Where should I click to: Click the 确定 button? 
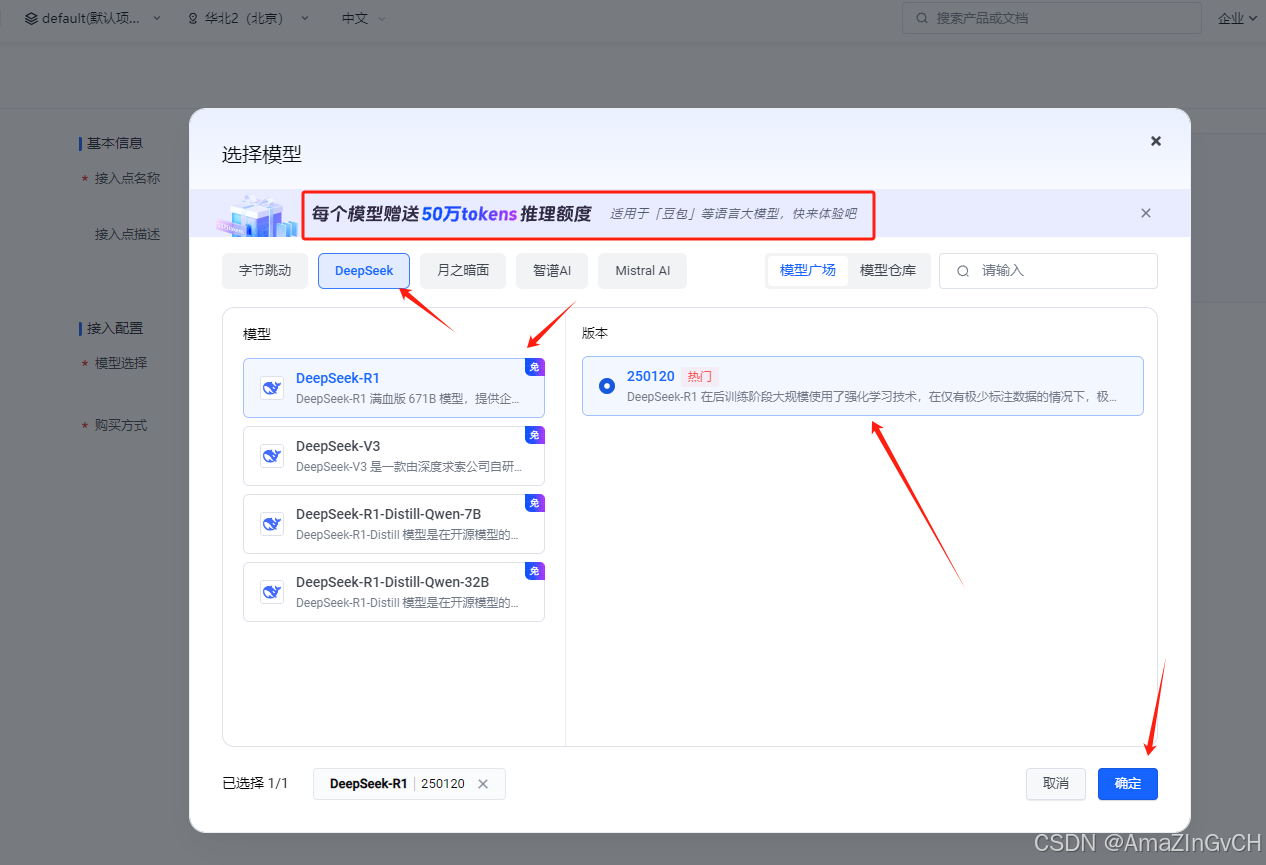click(1128, 784)
